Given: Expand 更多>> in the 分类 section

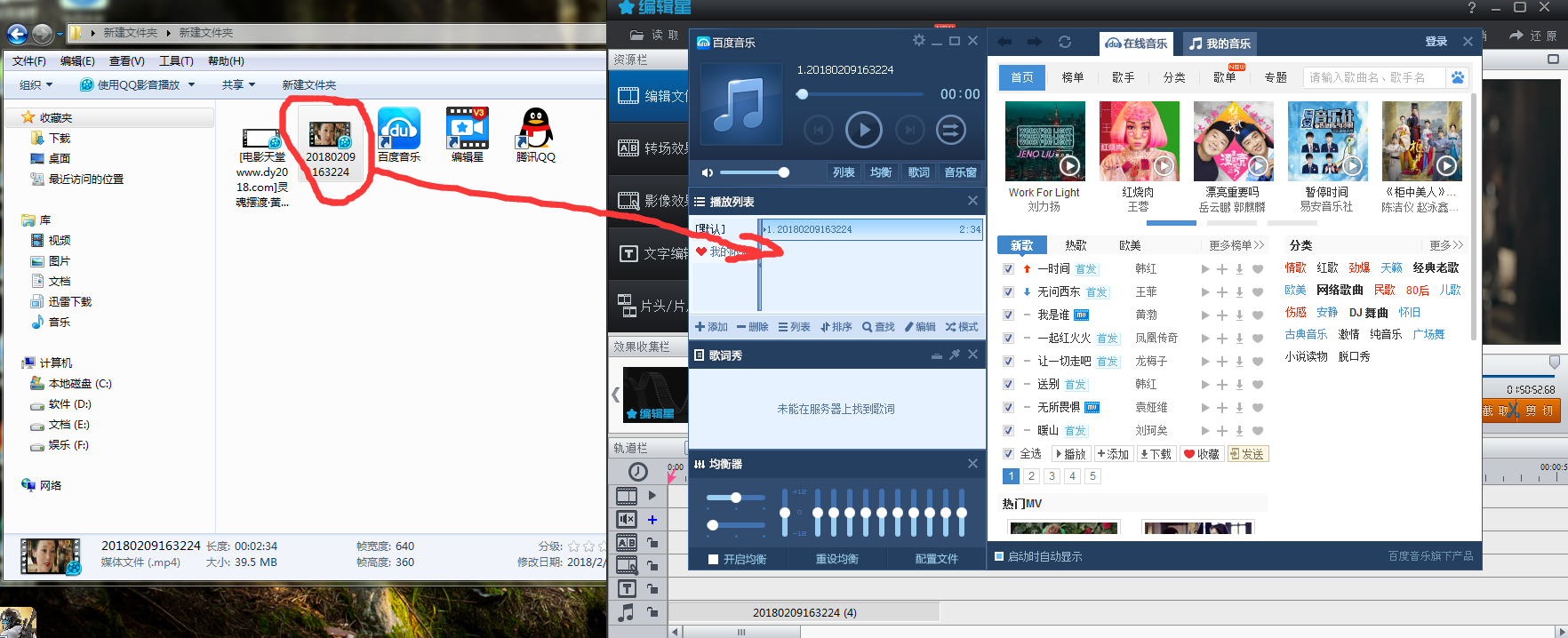Looking at the screenshot, I should tap(1446, 245).
